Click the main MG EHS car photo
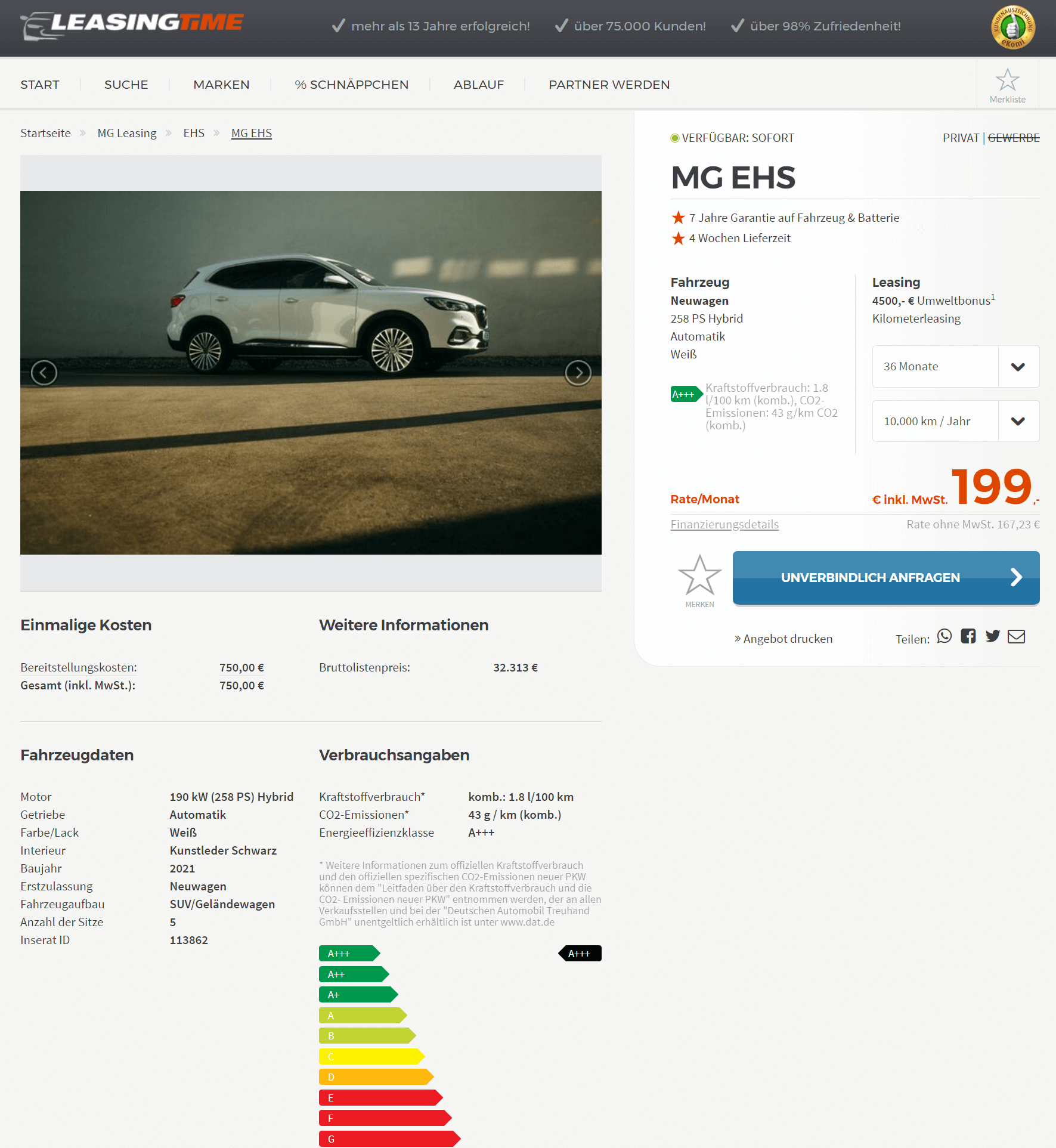 [311, 373]
